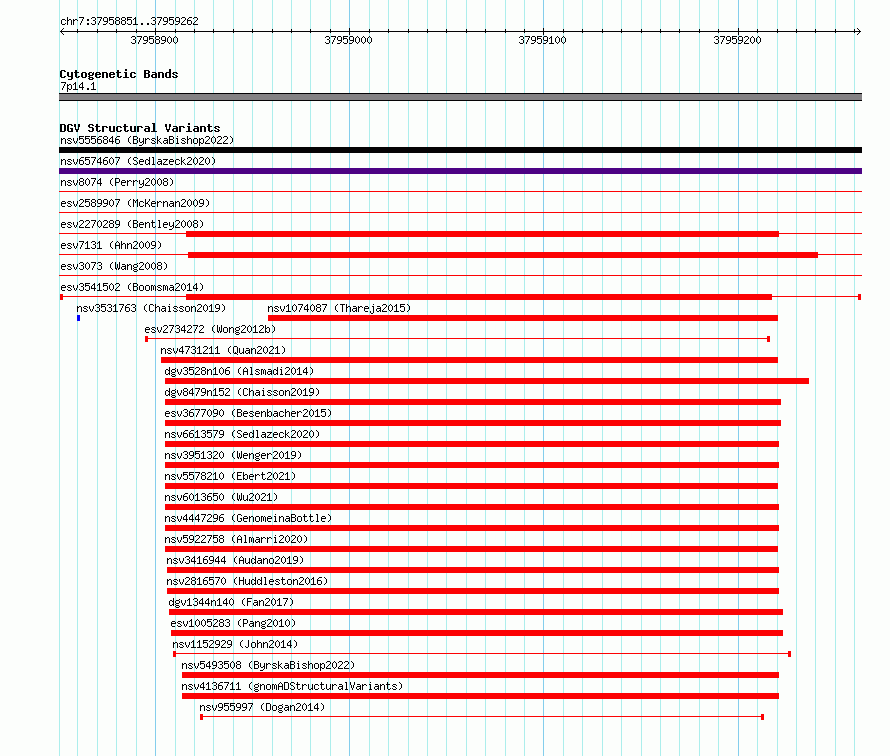Click the Cytogenetic Bands track title
Viewport: 890px width, 756px height.
pos(119,74)
